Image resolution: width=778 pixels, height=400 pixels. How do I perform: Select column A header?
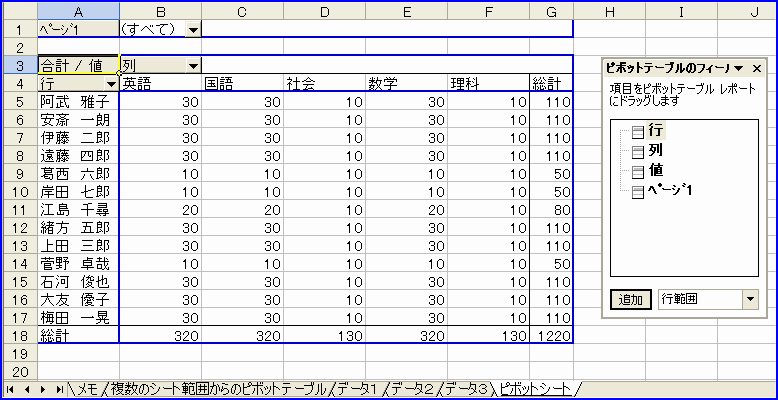78,12
